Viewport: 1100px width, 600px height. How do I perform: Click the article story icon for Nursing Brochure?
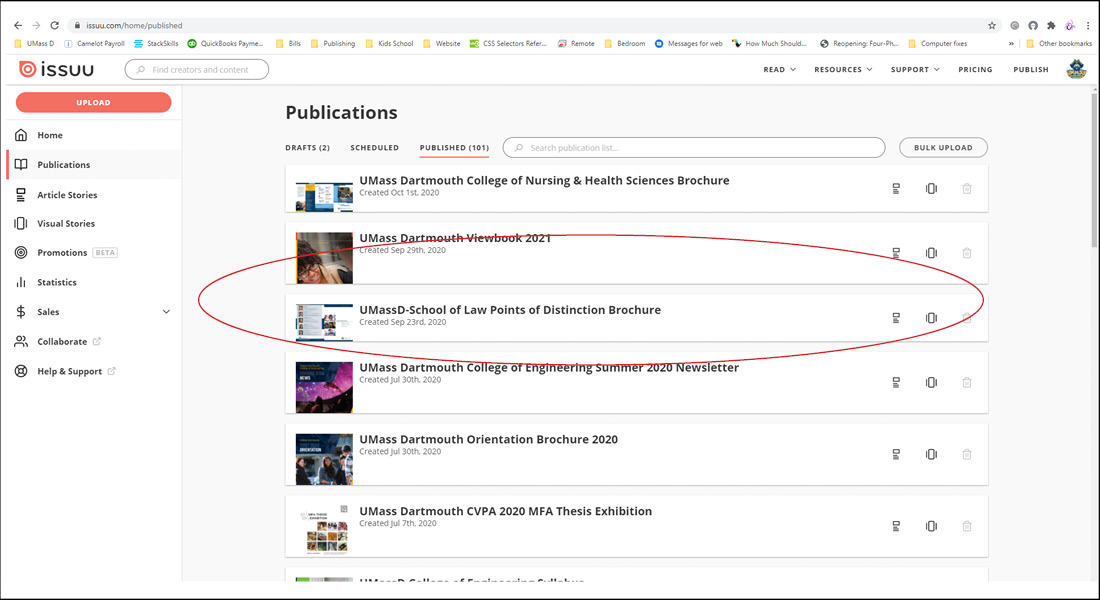point(896,188)
